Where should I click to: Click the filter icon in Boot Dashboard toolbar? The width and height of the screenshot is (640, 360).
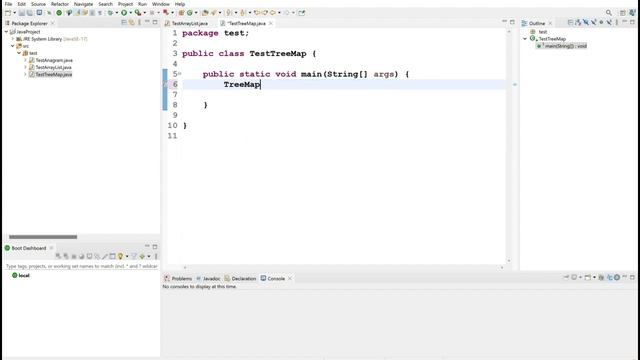tap(134, 256)
